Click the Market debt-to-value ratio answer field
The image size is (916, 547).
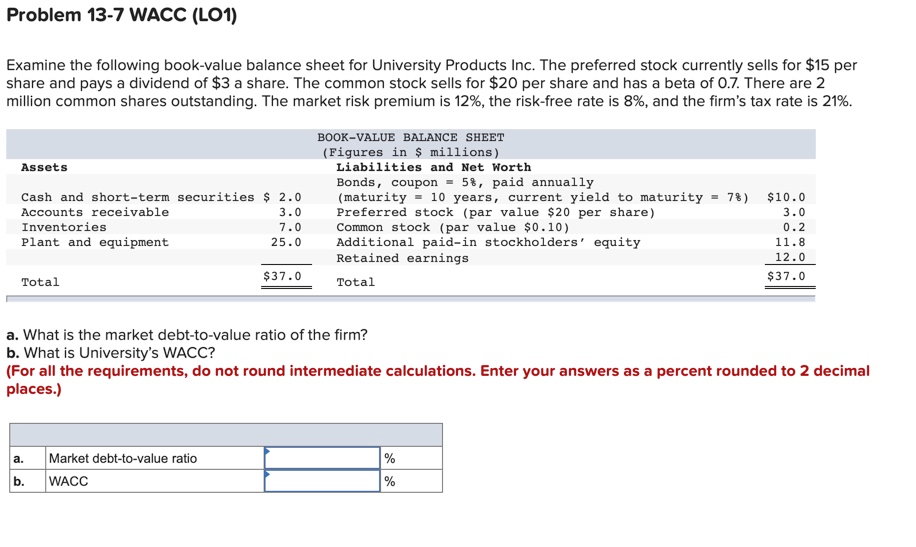[322, 458]
